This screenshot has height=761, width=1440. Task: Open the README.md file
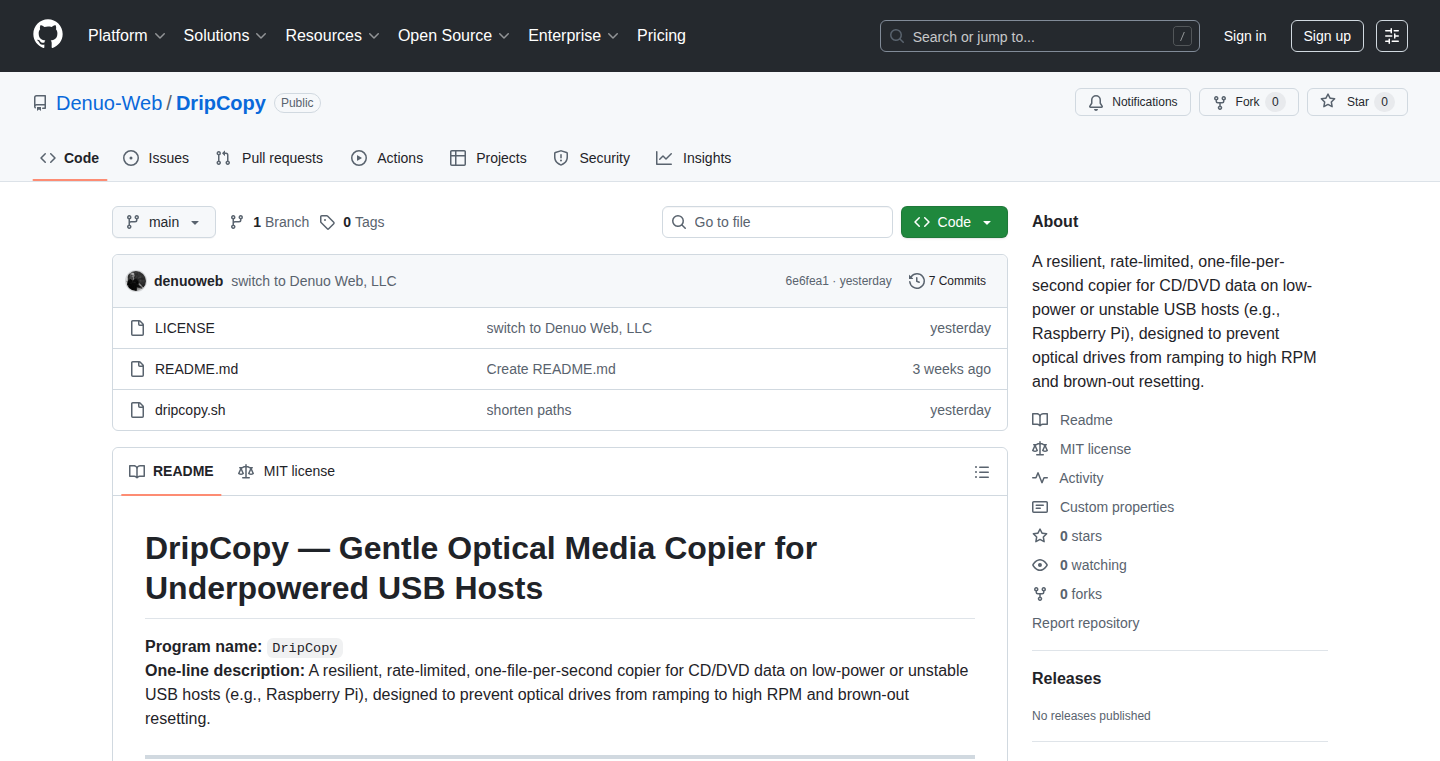tap(197, 369)
